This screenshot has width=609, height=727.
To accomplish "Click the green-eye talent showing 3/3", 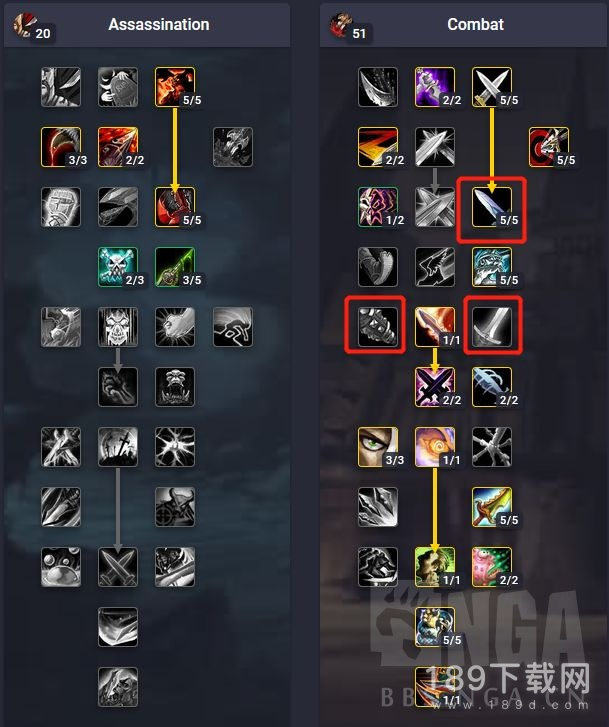I will [x=378, y=447].
